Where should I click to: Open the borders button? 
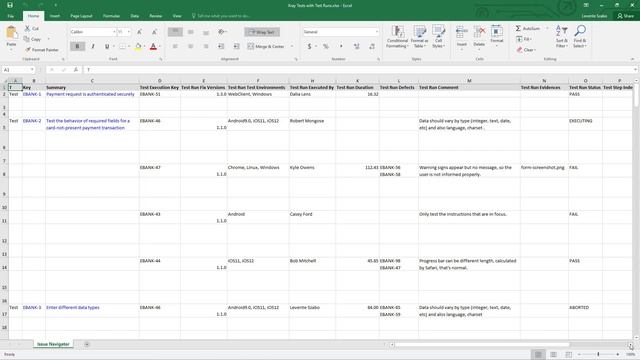[122, 47]
